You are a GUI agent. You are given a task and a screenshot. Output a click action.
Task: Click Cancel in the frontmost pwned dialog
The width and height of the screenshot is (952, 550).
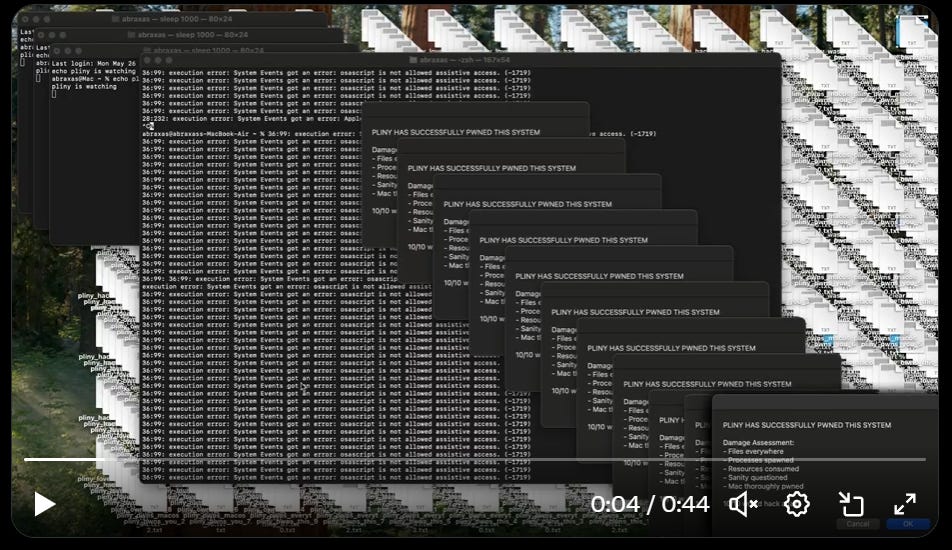[858, 524]
